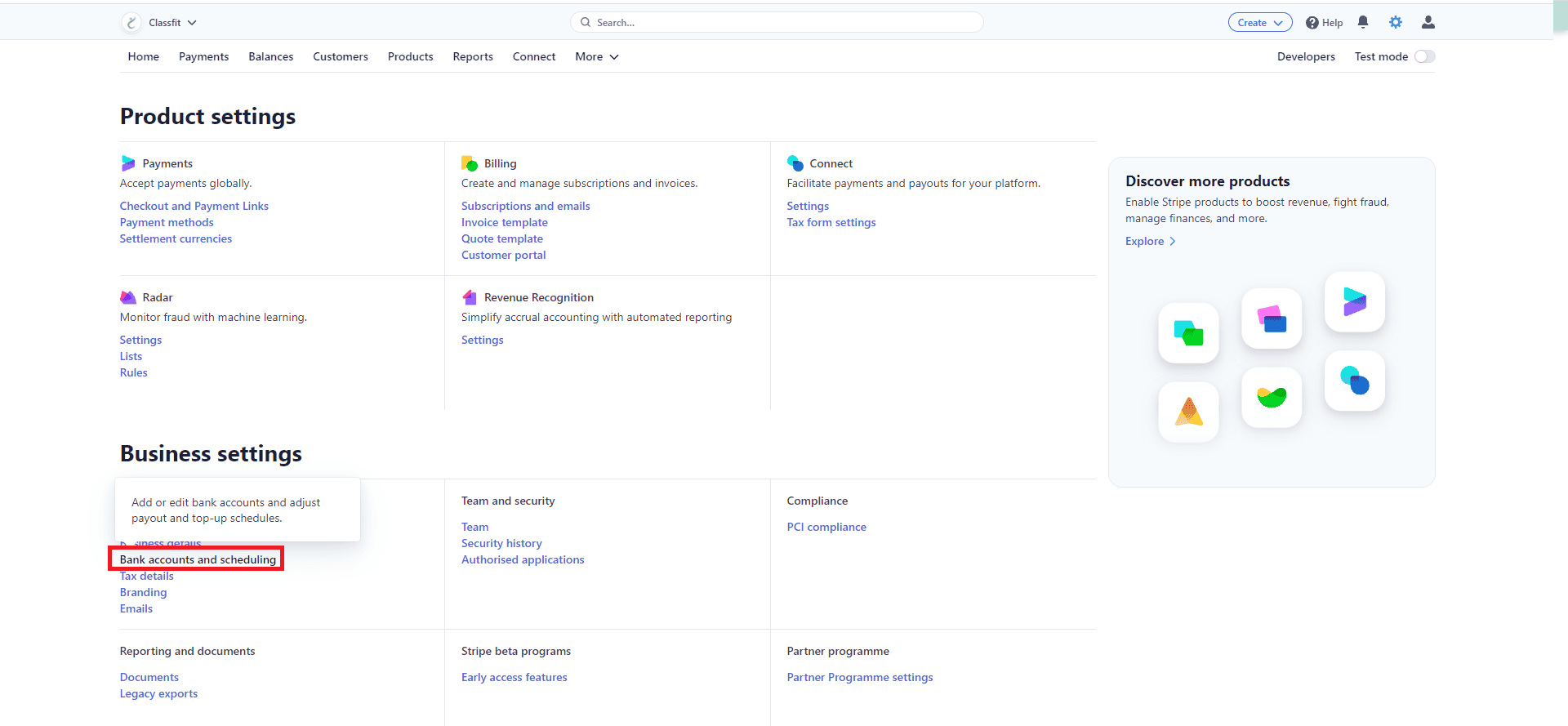Image resolution: width=1568 pixels, height=726 pixels.
Task: Open Authorised applications link
Action: click(x=523, y=559)
